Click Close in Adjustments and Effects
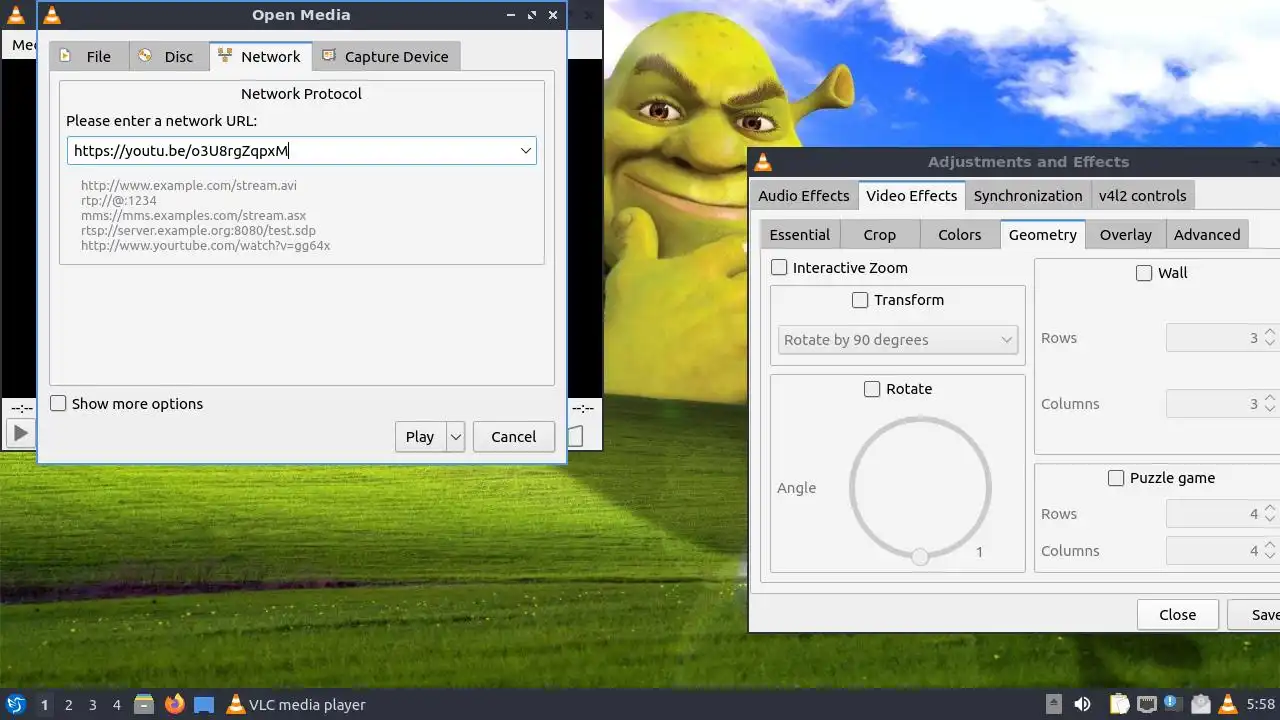The image size is (1280, 720). tap(1177, 614)
